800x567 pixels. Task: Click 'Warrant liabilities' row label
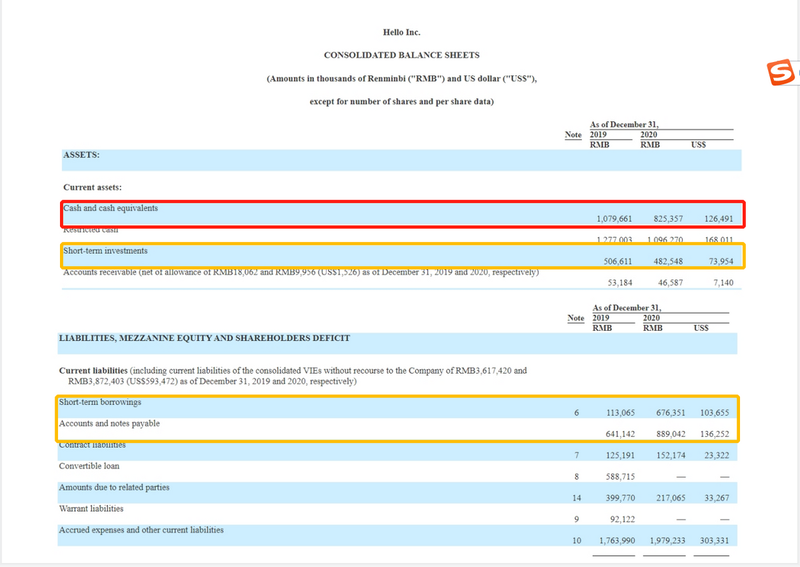click(91, 509)
